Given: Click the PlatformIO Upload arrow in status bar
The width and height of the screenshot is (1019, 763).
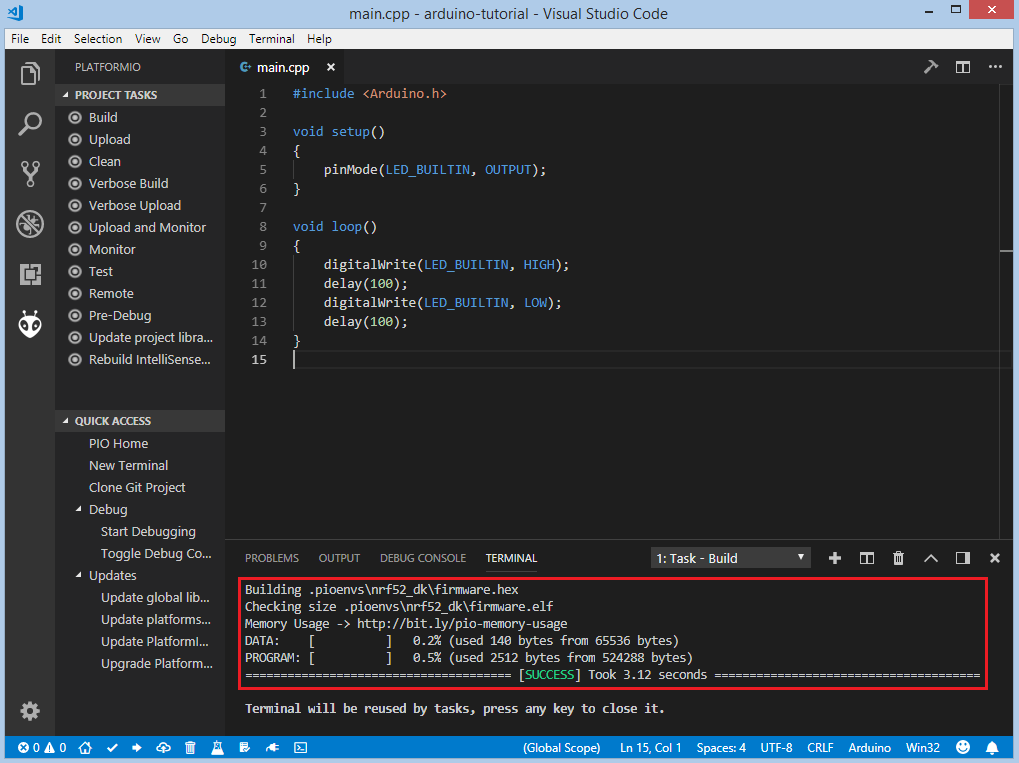Looking at the screenshot, I should (x=136, y=748).
